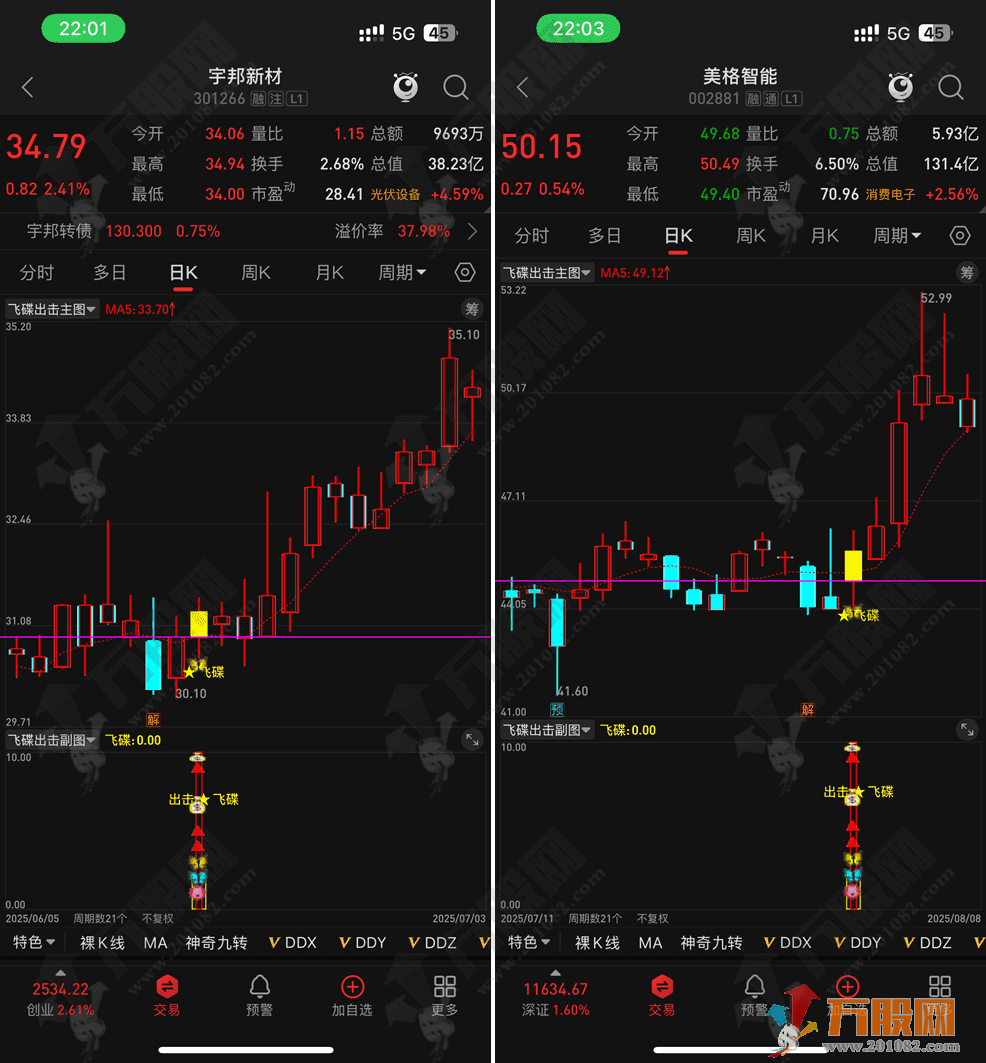The image size is (986, 1063).
Task: Tap the 筹 chip-distribution icon on 美格智能 chart
Action: click(x=967, y=273)
